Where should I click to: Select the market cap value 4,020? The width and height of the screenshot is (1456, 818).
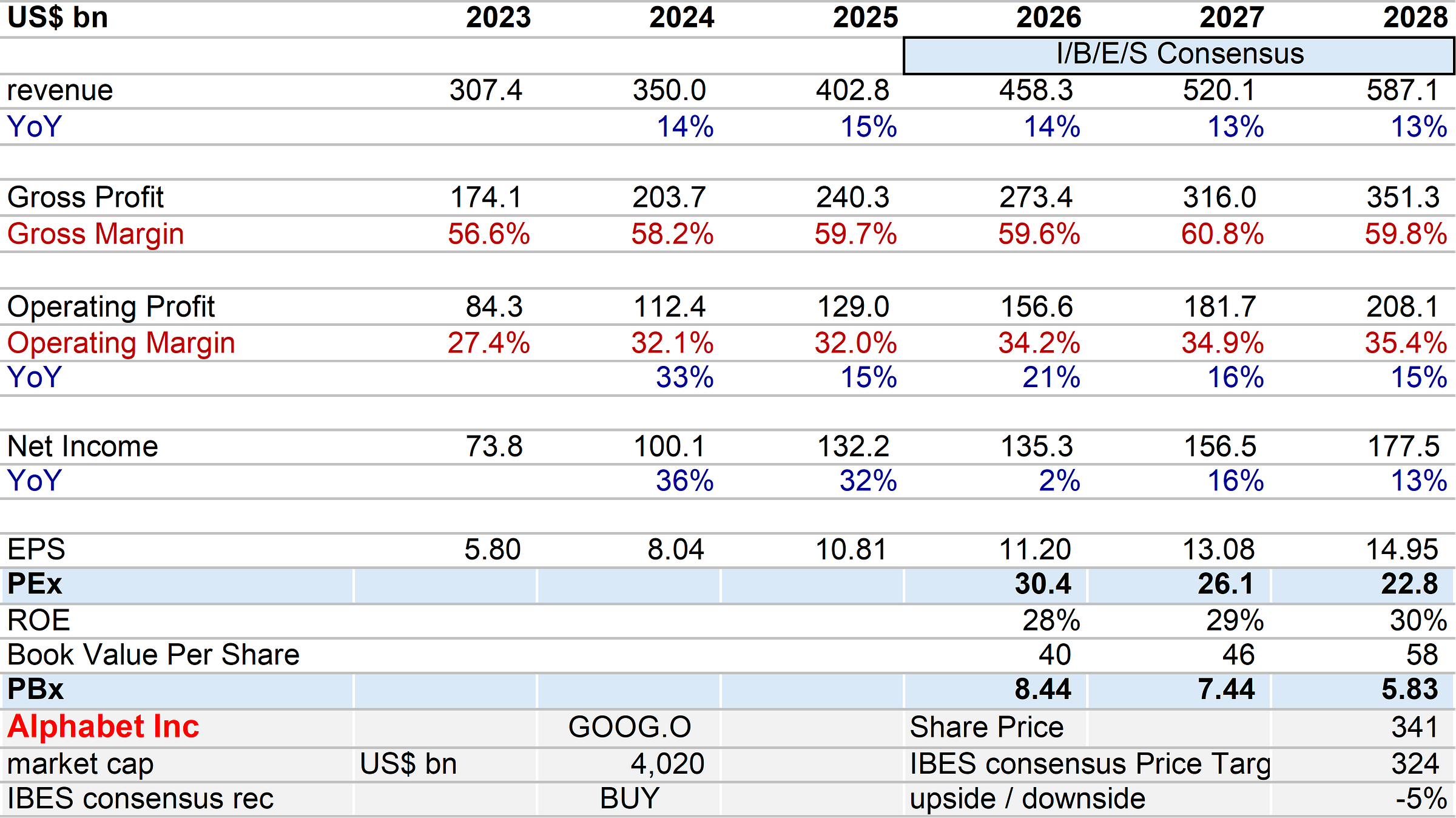point(667,763)
